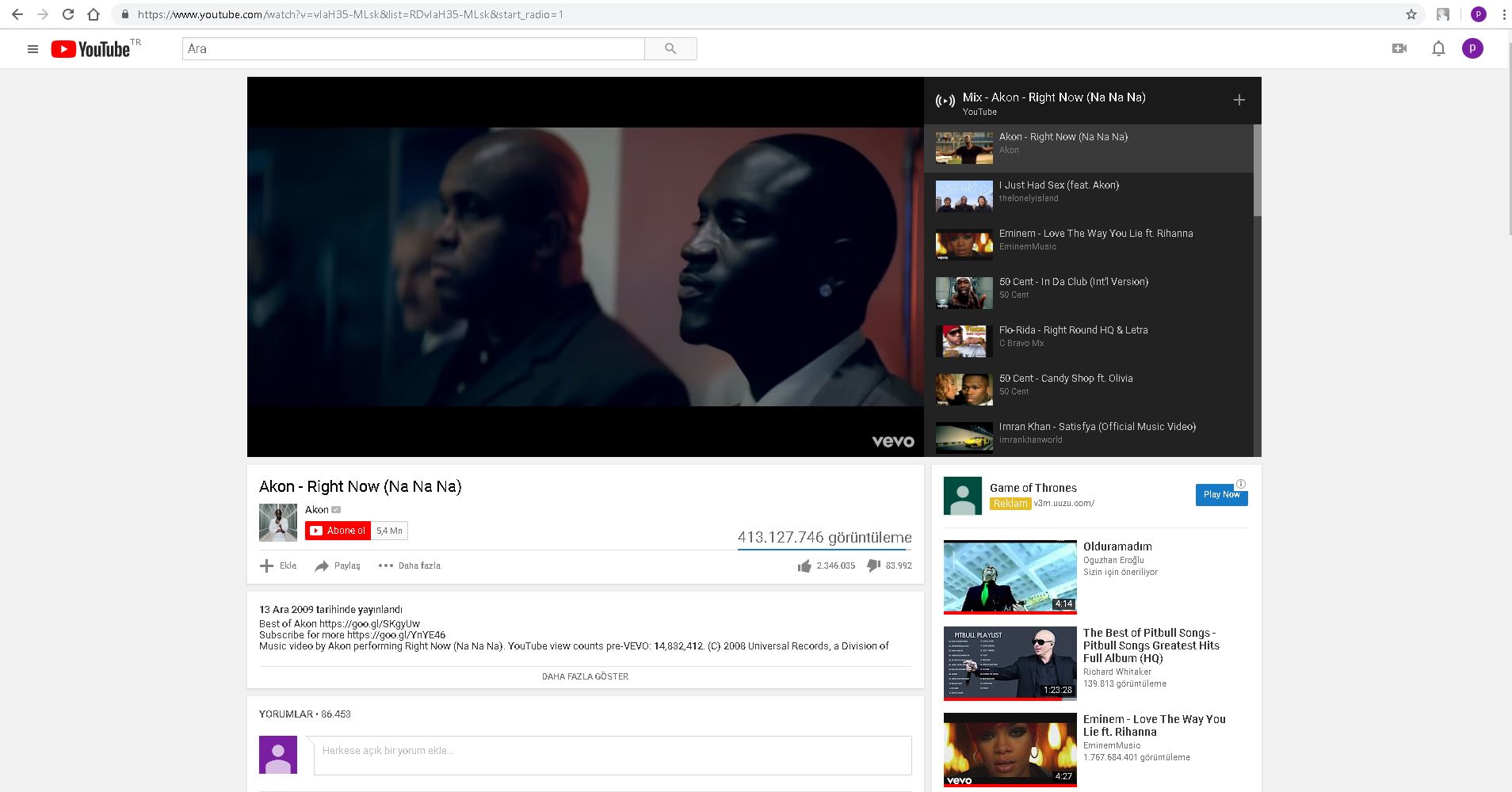
Task: Expand description with DAHA FAZLA GÖSTER
Action: 585,676
